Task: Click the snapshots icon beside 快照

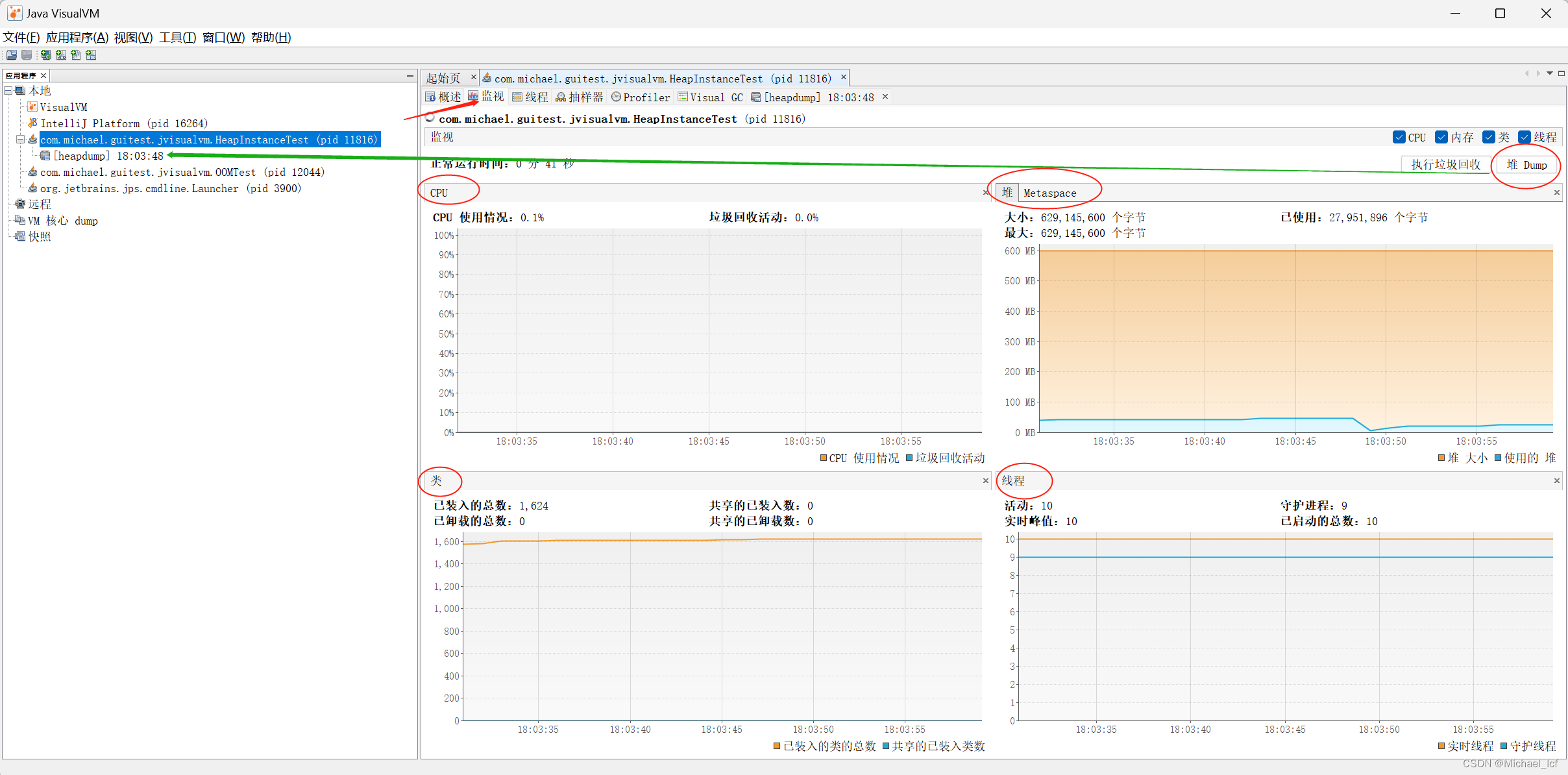Action: coord(20,237)
